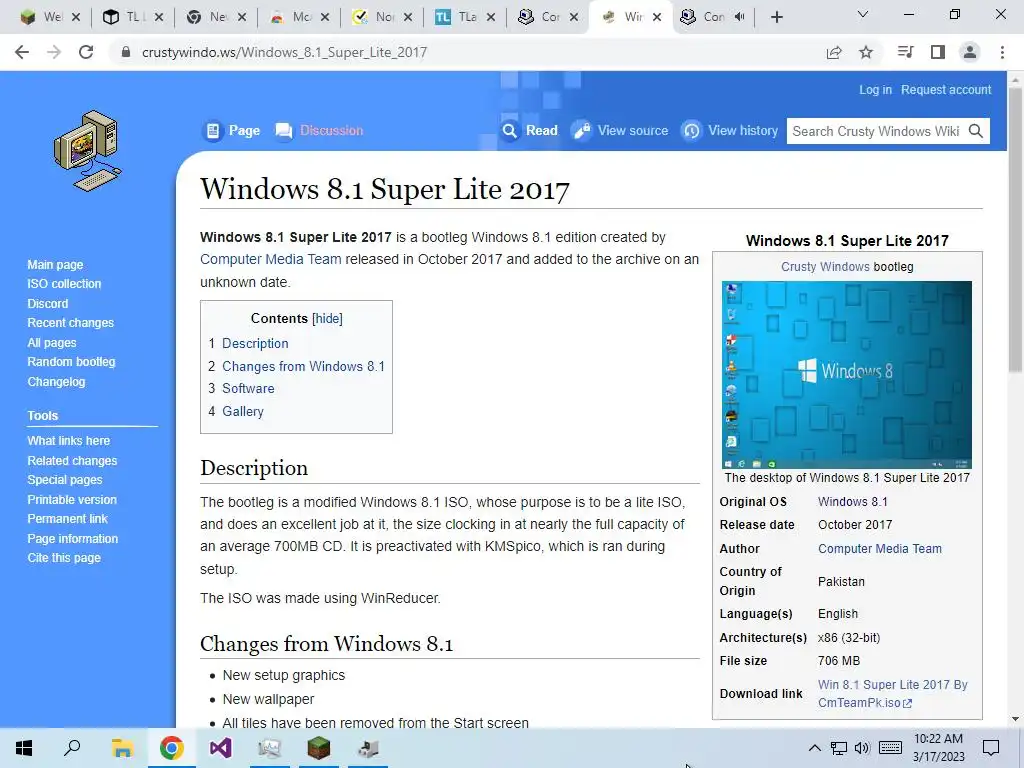The width and height of the screenshot is (1024, 768).
Task: Bookmark this page with the star icon
Action: click(866, 52)
